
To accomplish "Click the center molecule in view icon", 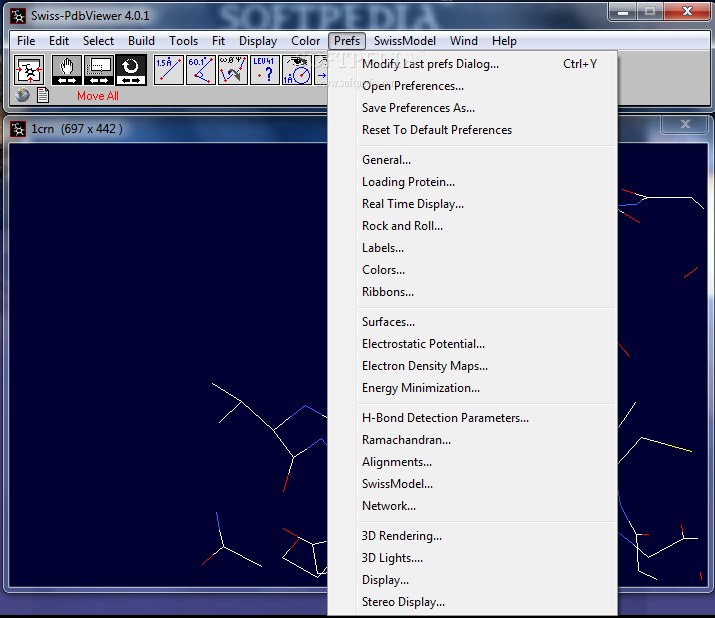I will click(x=29, y=70).
